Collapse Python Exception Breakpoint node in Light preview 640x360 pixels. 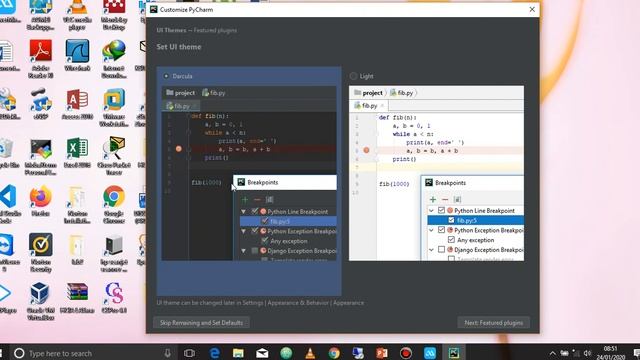(x=431, y=230)
